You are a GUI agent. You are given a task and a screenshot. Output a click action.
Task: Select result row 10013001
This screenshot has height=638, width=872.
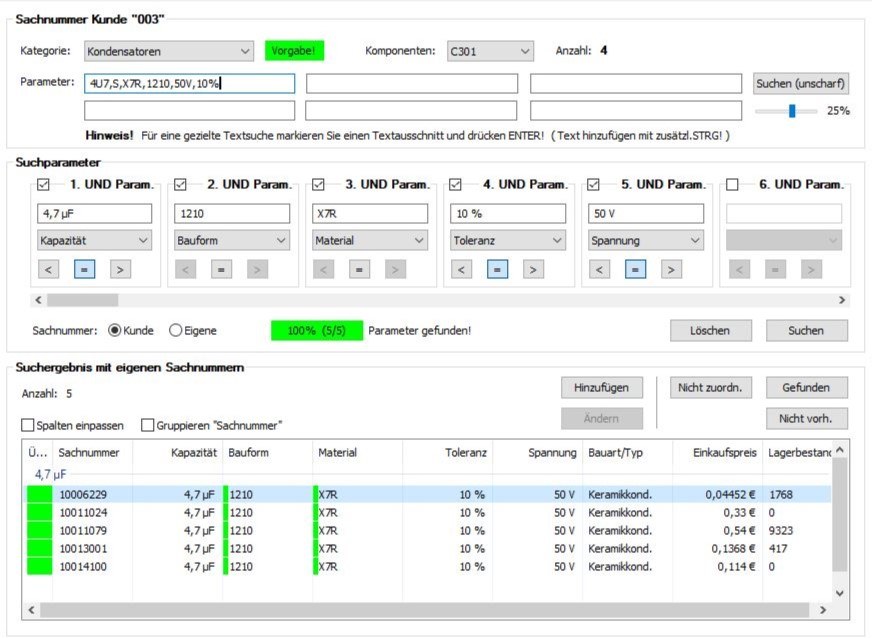429,549
